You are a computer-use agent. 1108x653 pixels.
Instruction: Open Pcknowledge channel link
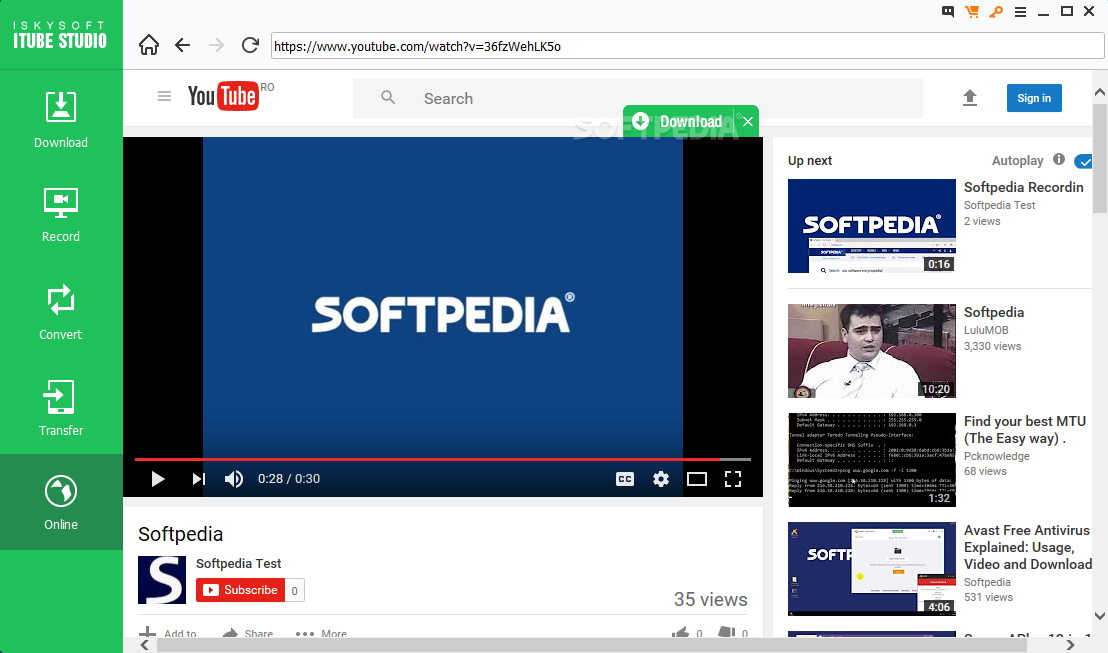tap(996, 456)
